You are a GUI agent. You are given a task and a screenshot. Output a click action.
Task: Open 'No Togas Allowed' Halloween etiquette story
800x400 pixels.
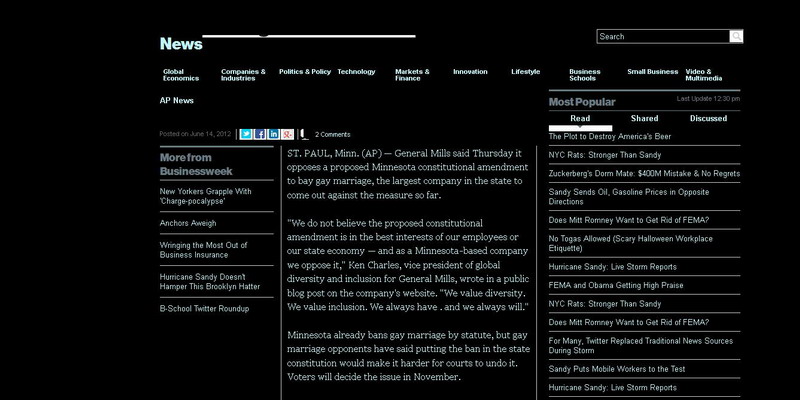point(631,243)
